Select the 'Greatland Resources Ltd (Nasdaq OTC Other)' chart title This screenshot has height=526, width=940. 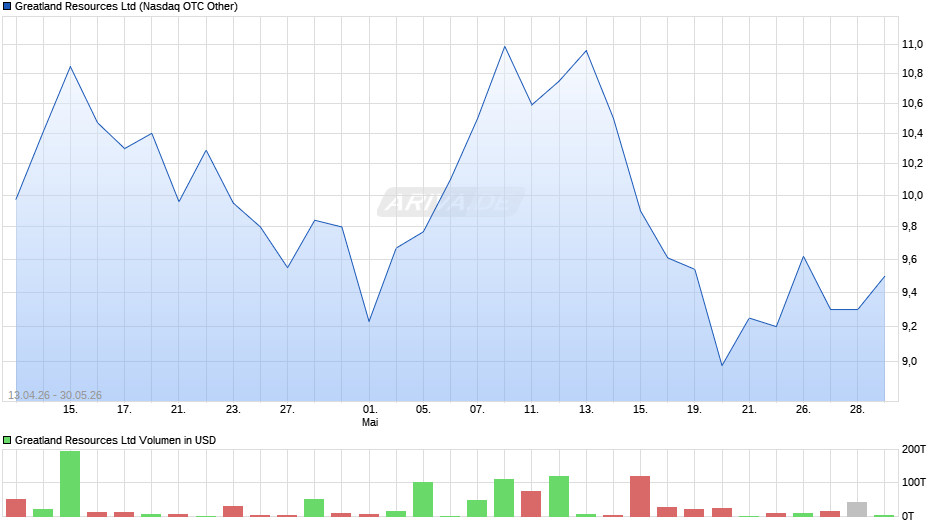[x=126, y=7]
